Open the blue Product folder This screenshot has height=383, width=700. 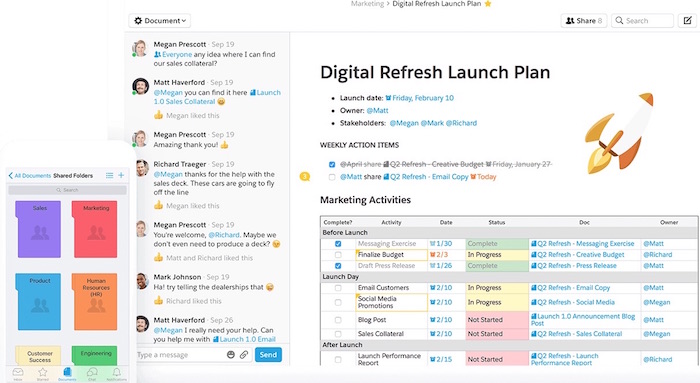tap(39, 302)
